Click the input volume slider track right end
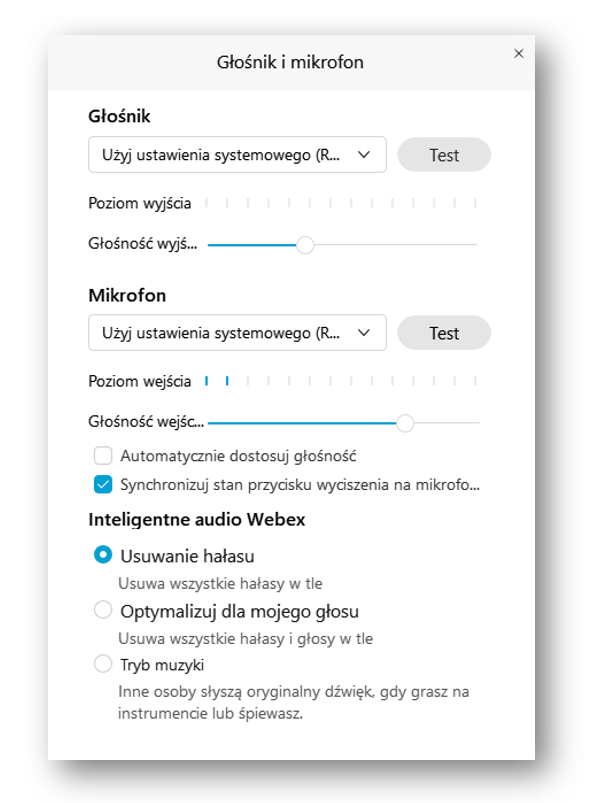600x803 pixels. coord(476,423)
